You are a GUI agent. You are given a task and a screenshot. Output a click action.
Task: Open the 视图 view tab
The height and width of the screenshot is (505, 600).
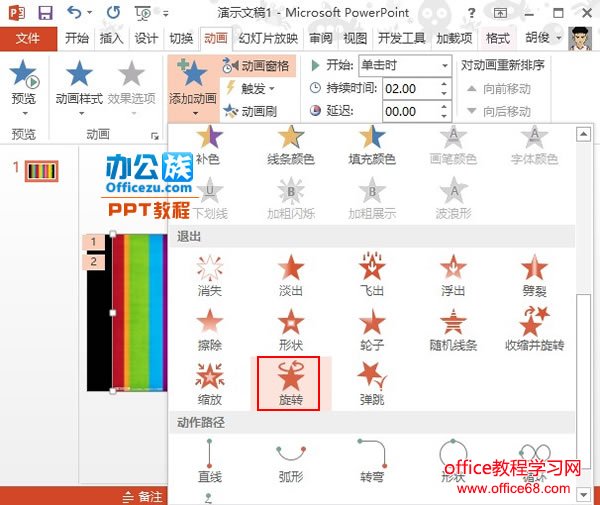(x=355, y=38)
